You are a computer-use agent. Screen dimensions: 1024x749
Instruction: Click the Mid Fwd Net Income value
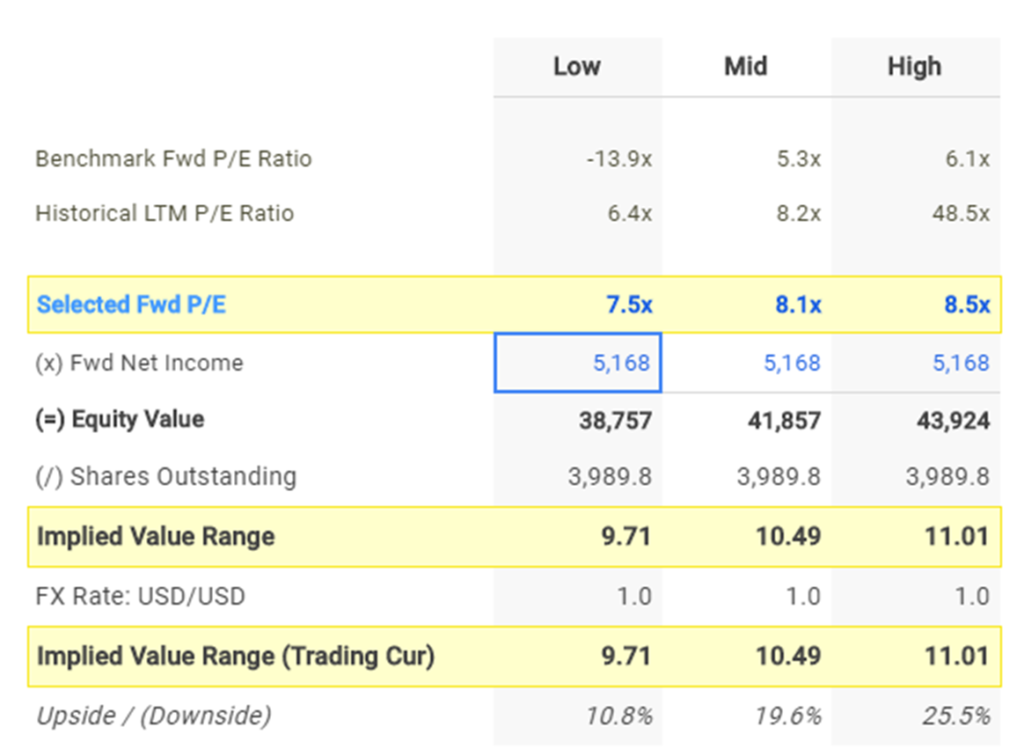pyautogui.click(x=791, y=363)
